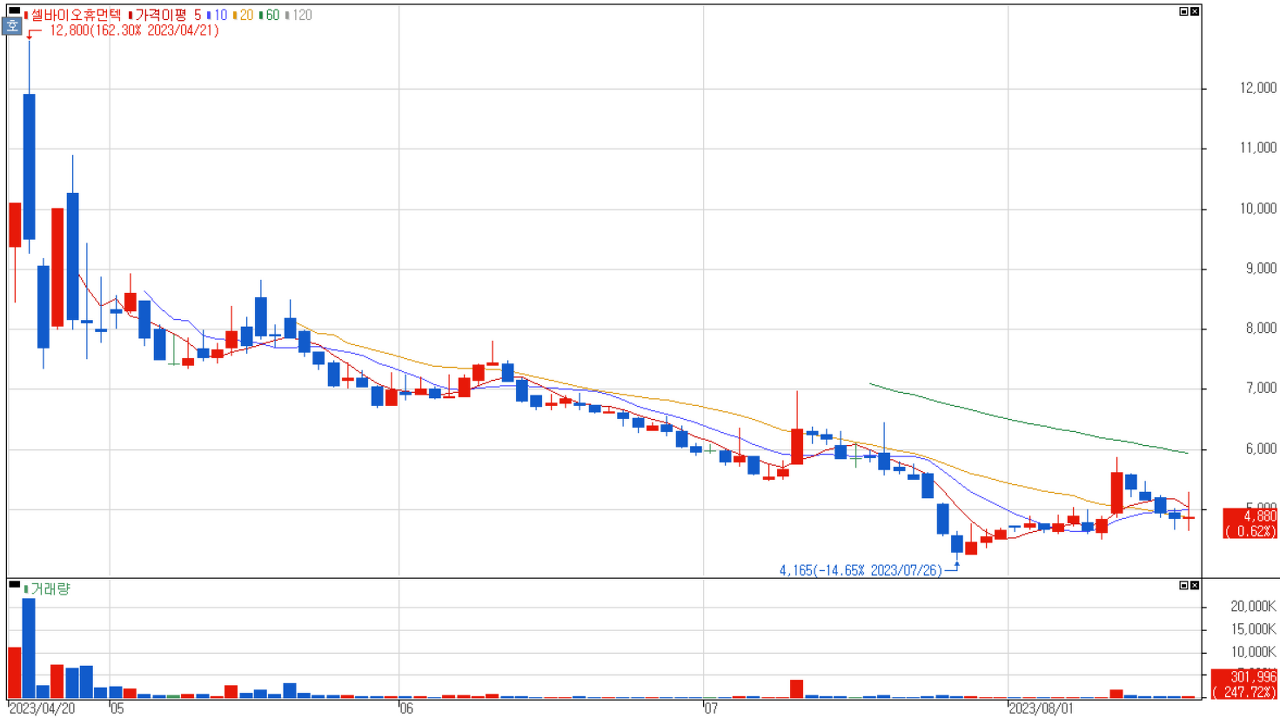The width and height of the screenshot is (1280, 718).
Task: Click the red 301,996 volume tag
Action: pos(1245,684)
